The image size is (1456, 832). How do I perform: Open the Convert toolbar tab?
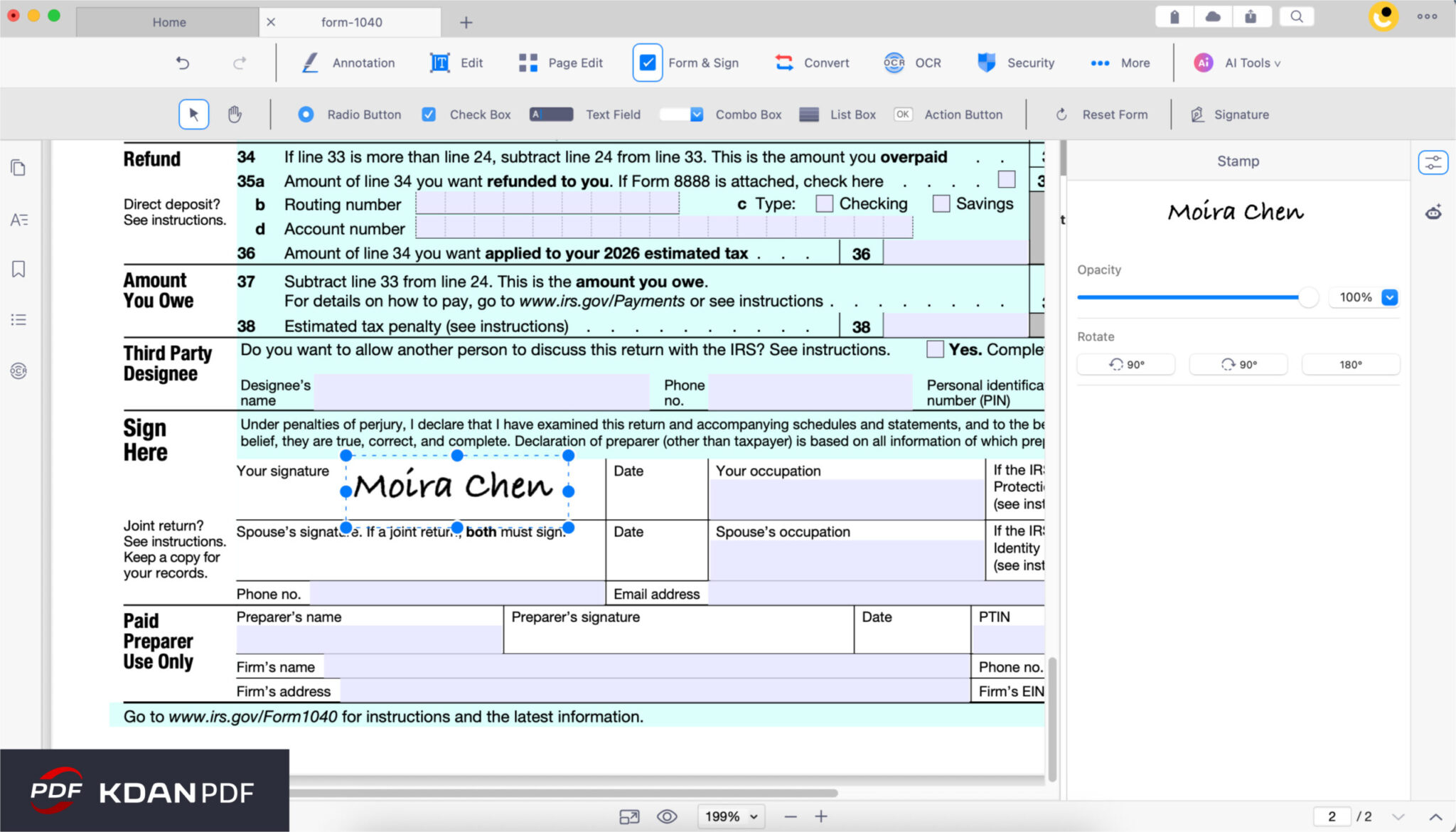click(x=812, y=63)
